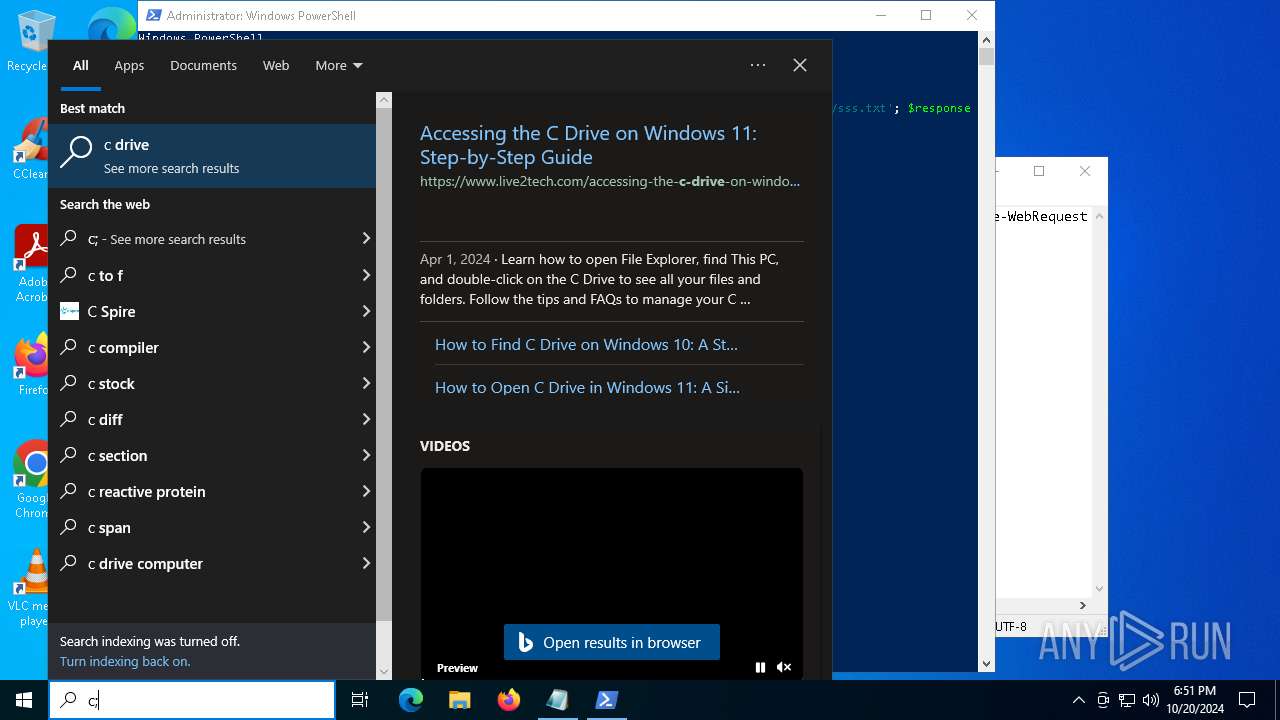Switch to the Web search tab
Image resolution: width=1280 pixels, height=720 pixels.
[276, 65]
